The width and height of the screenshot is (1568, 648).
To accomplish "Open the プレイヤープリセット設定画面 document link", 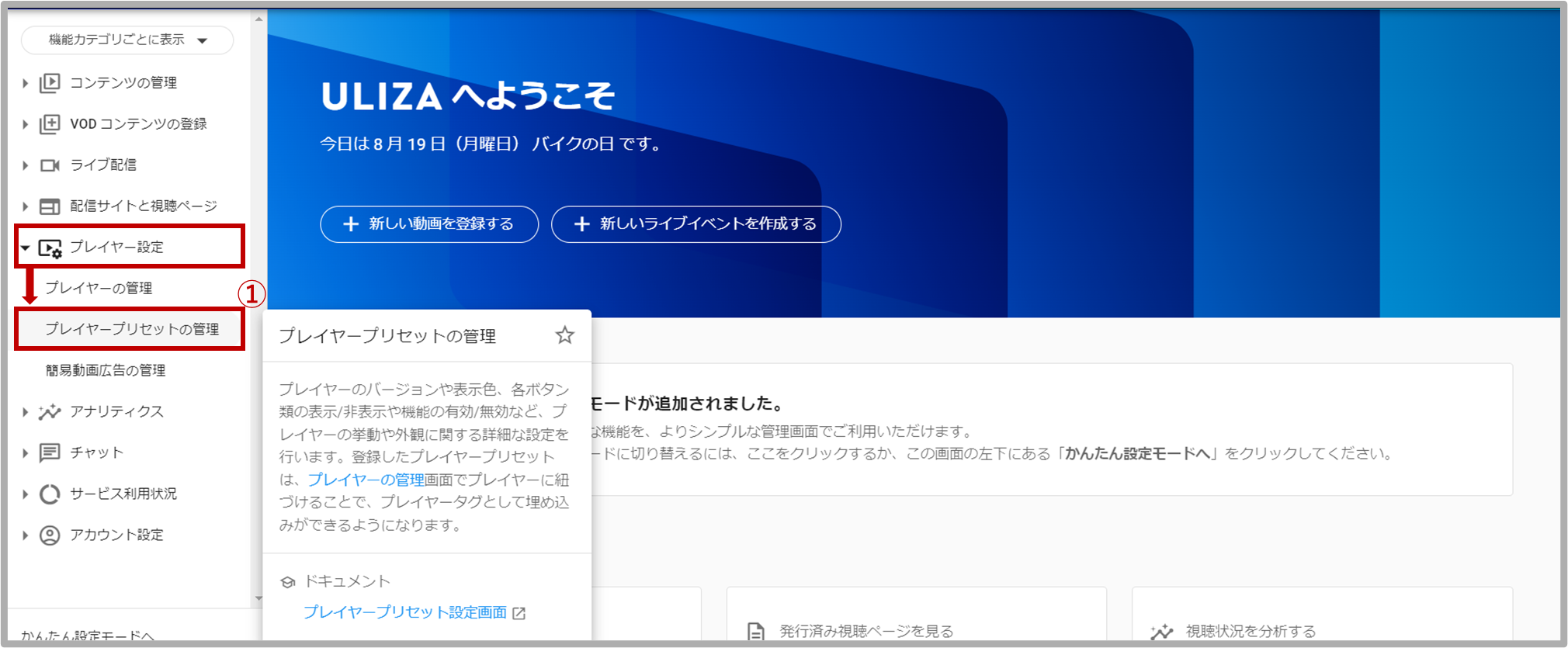I will tap(405, 612).
